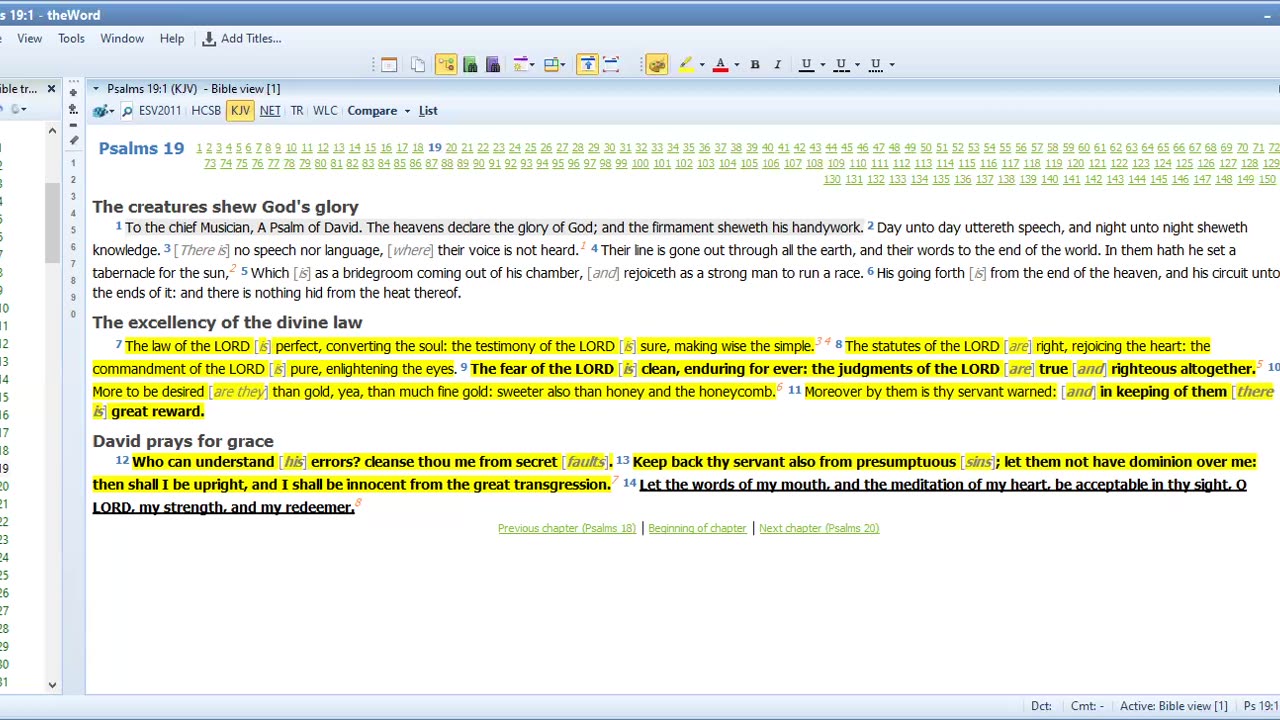Go to Psalms chapter 20
The image size is (1280, 720).
[450, 148]
